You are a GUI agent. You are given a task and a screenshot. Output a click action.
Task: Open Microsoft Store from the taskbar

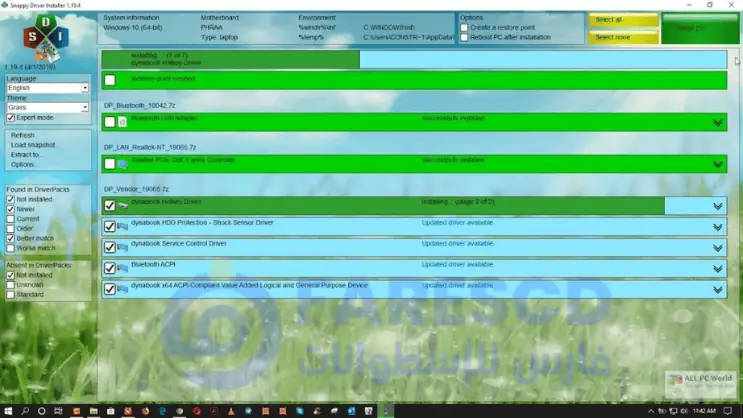click(110, 411)
